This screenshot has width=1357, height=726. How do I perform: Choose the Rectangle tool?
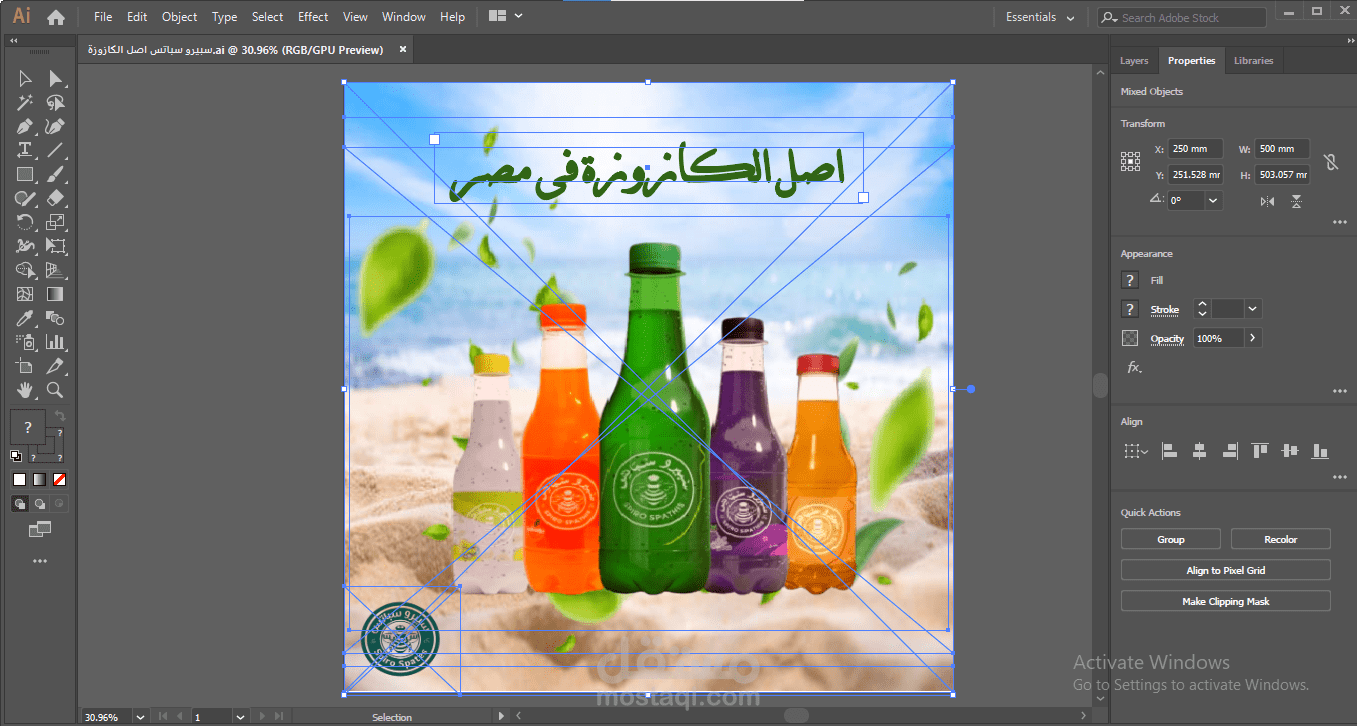click(25, 174)
